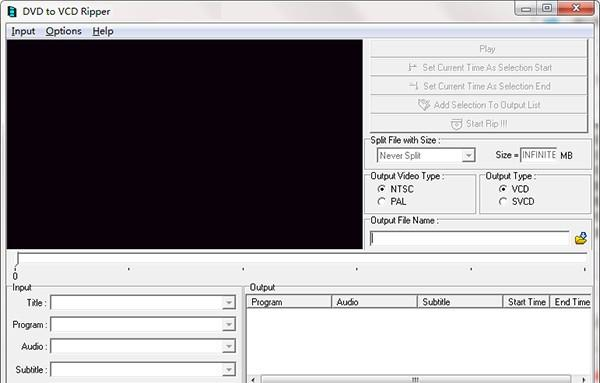Expand the Subtitle dropdown
The width and height of the screenshot is (600, 383).
click(x=228, y=370)
